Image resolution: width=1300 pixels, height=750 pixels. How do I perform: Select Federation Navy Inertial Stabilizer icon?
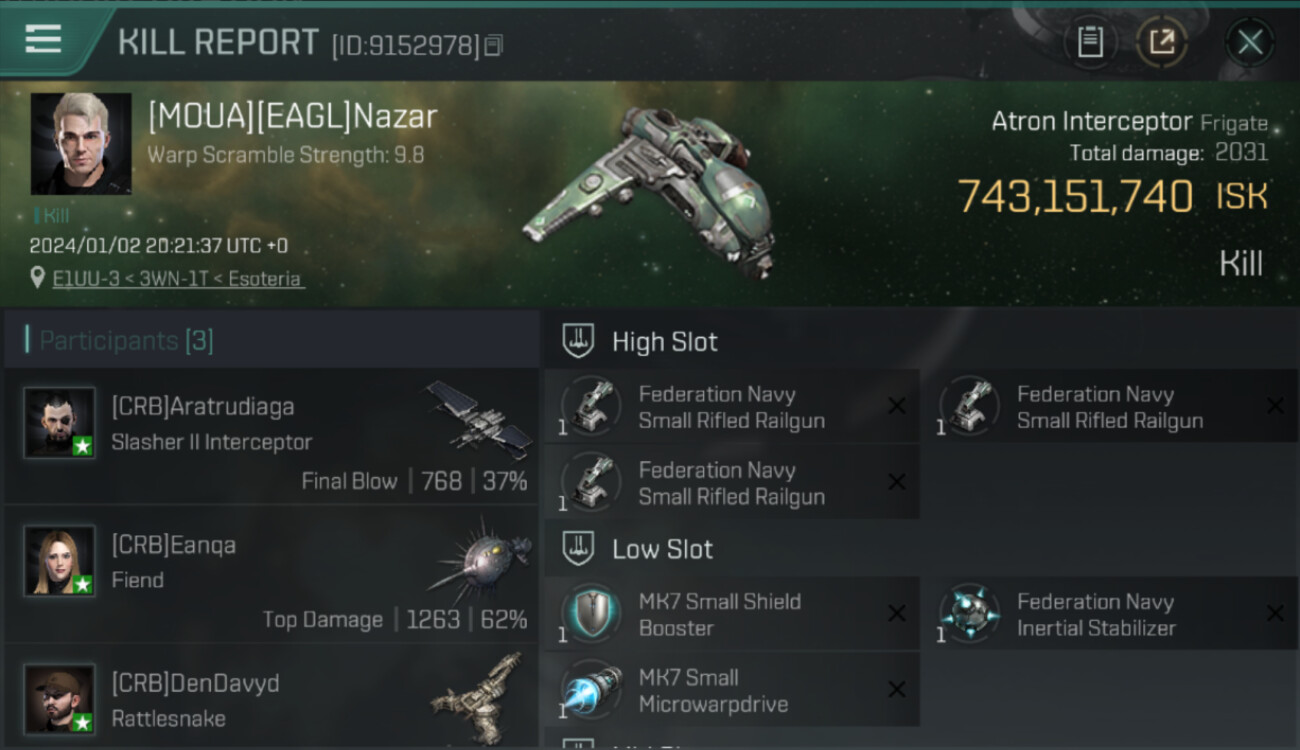tap(969, 613)
